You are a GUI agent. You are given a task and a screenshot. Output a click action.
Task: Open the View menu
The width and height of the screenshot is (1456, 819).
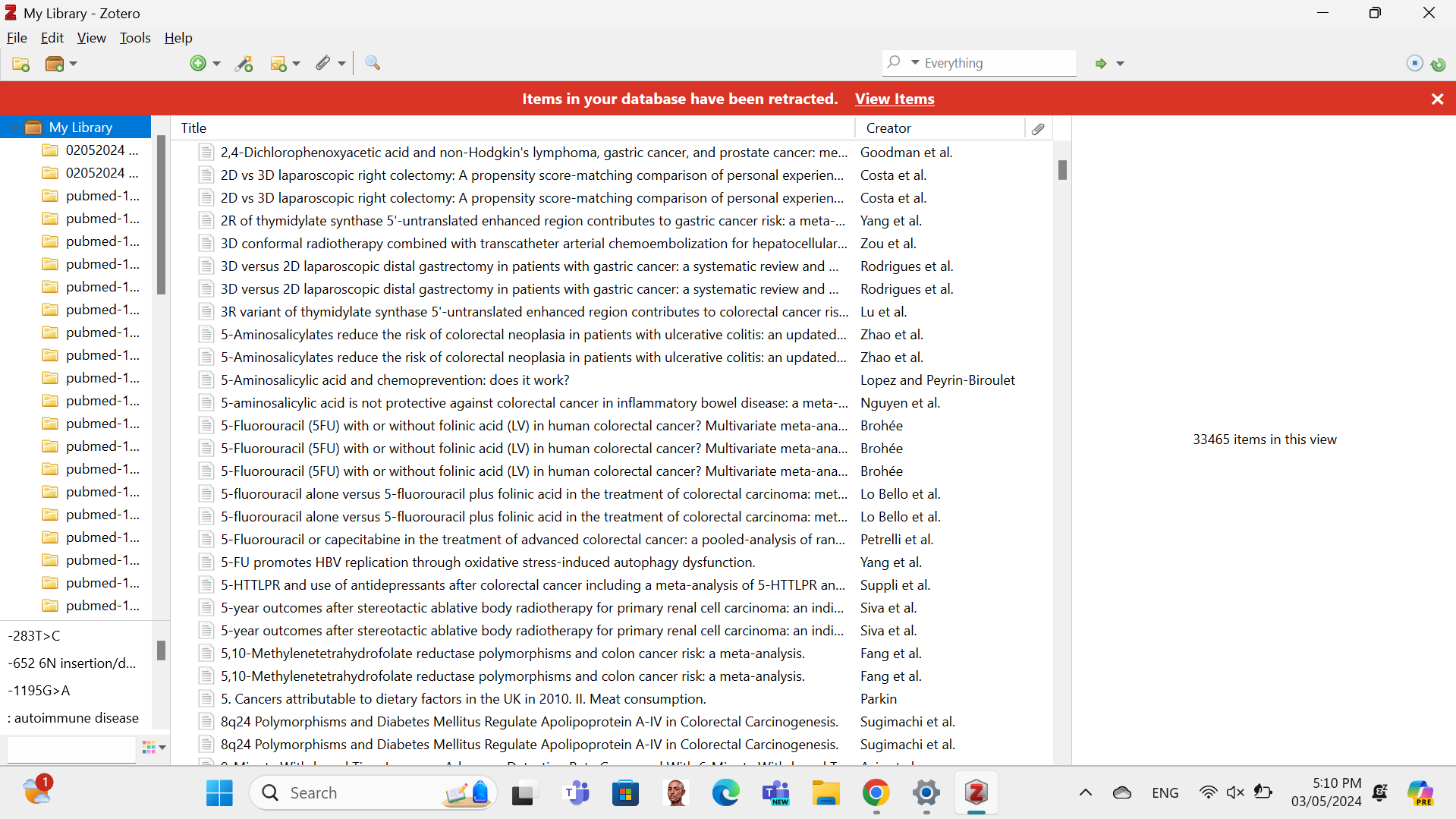[92, 38]
